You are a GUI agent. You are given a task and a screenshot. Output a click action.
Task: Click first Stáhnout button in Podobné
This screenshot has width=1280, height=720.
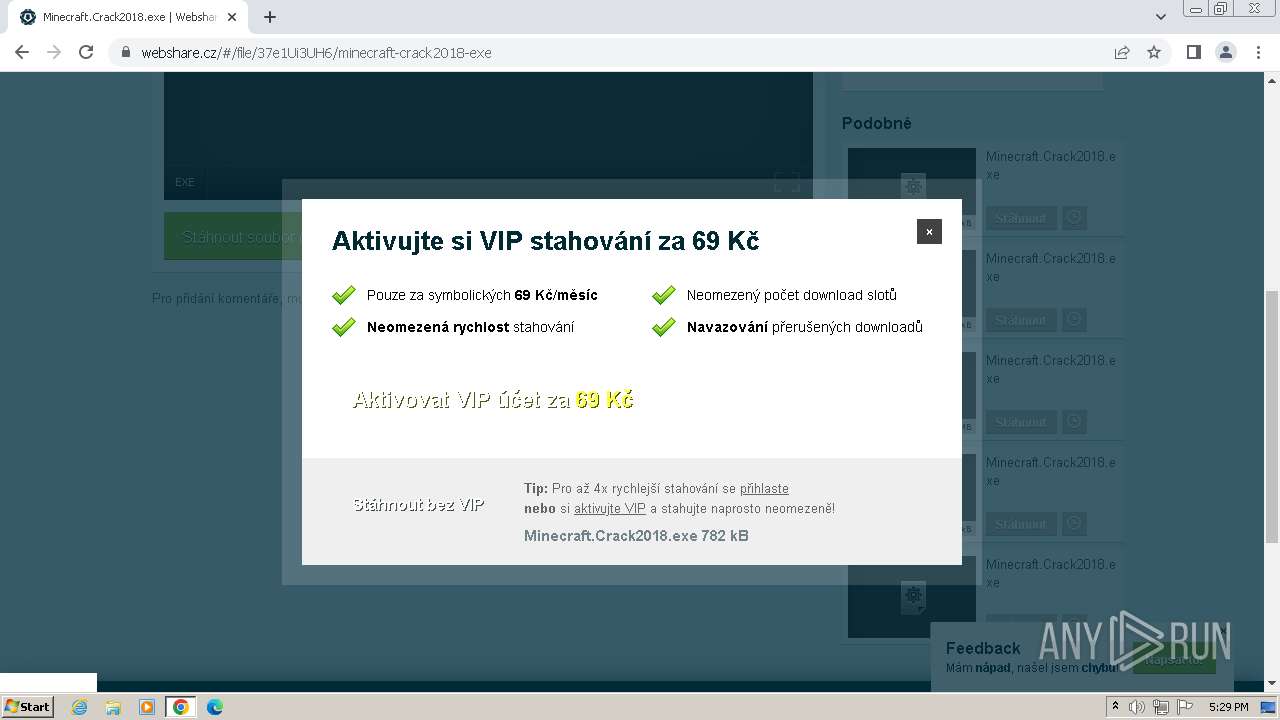pyautogui.click(x=1021, y=218)
